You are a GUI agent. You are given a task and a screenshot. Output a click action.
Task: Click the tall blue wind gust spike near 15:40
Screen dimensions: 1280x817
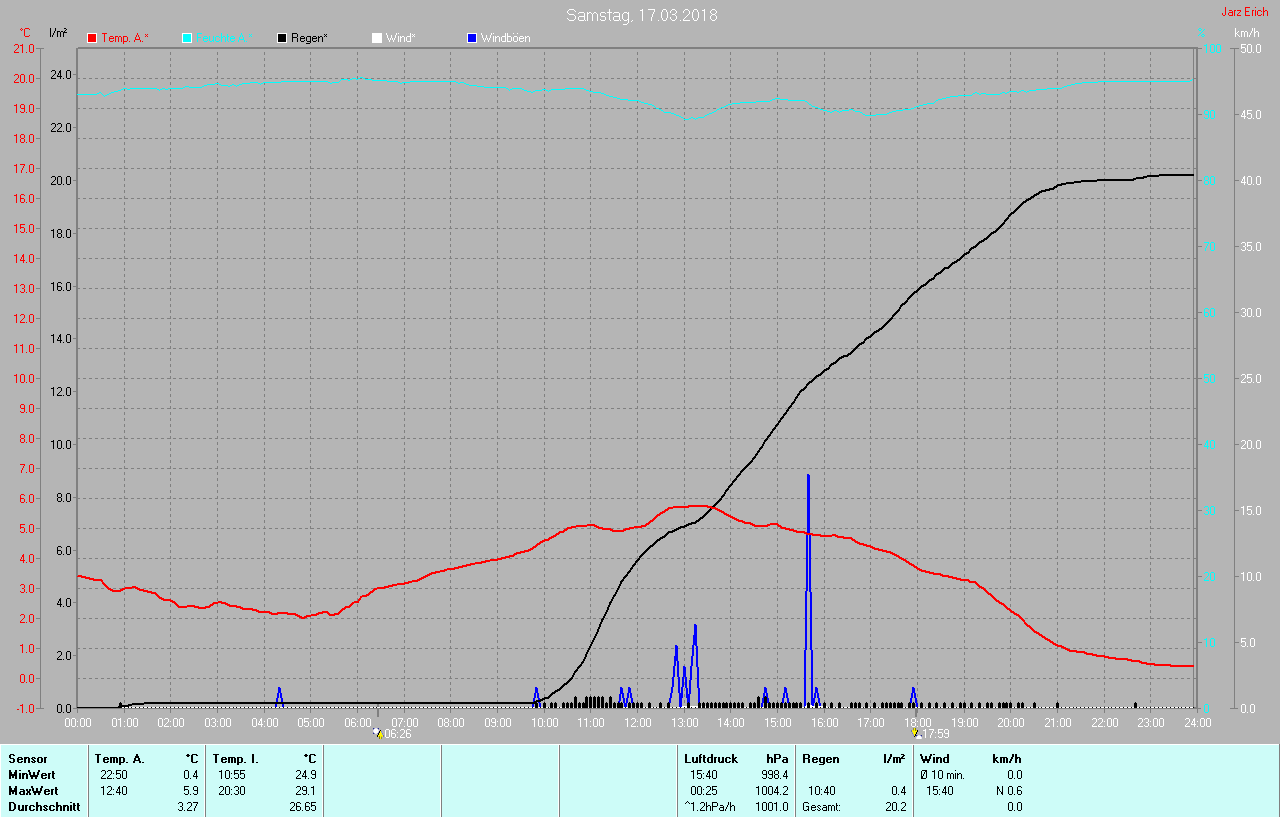tap(808, 590)
